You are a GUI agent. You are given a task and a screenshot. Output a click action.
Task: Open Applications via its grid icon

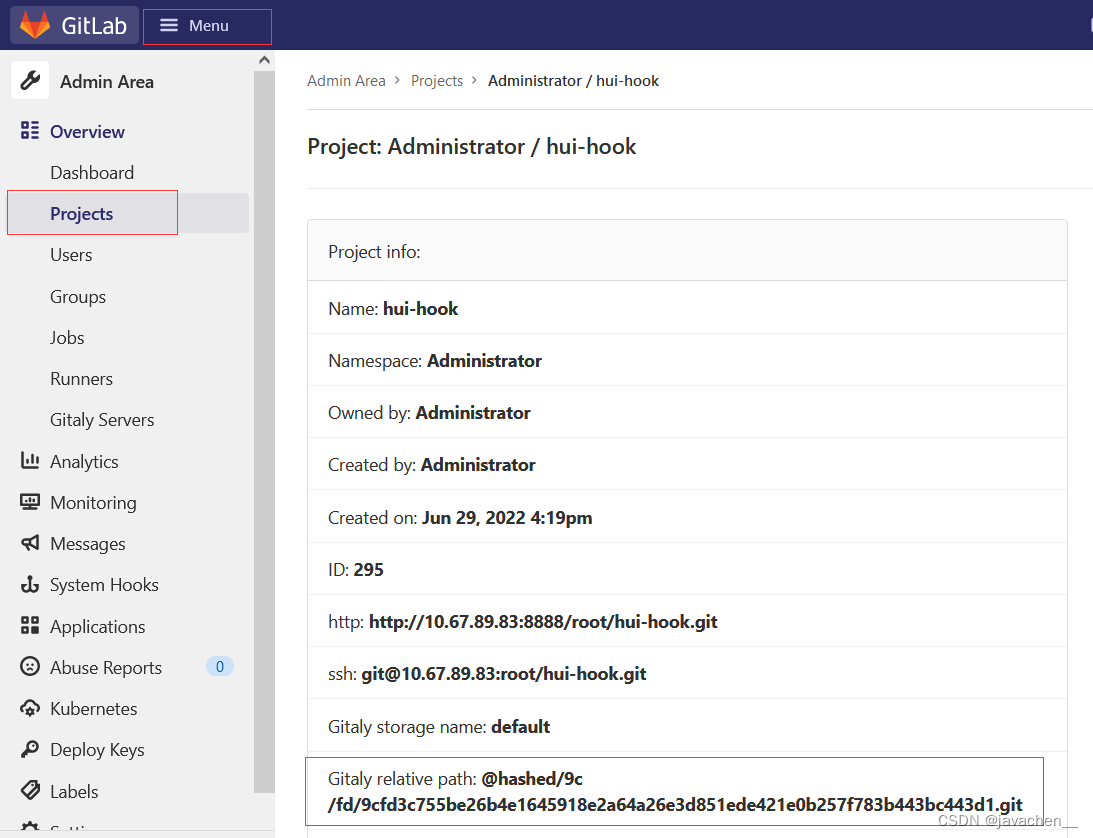coord(28,626)
